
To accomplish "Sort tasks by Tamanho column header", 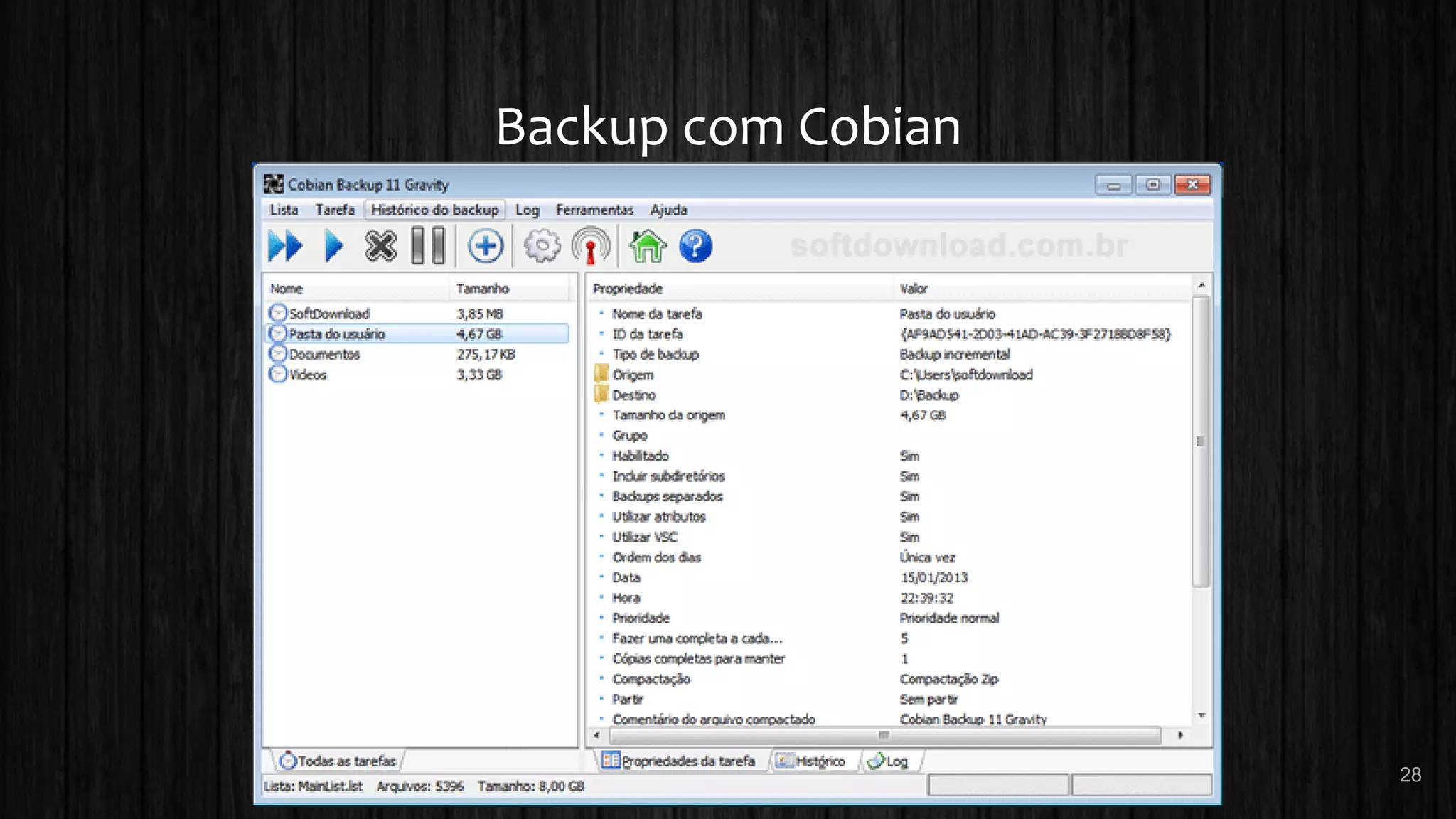I will point(509,289).
